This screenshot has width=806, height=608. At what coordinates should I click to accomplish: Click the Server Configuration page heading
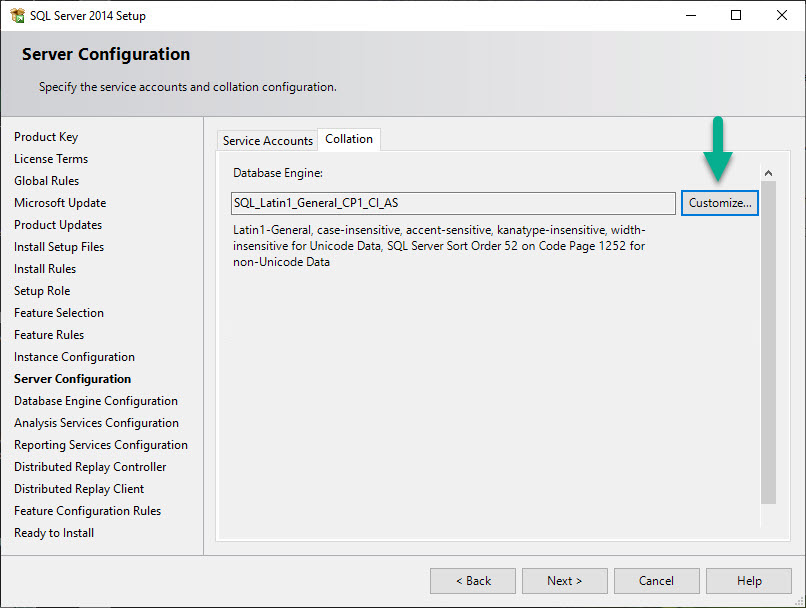(106, 54)
